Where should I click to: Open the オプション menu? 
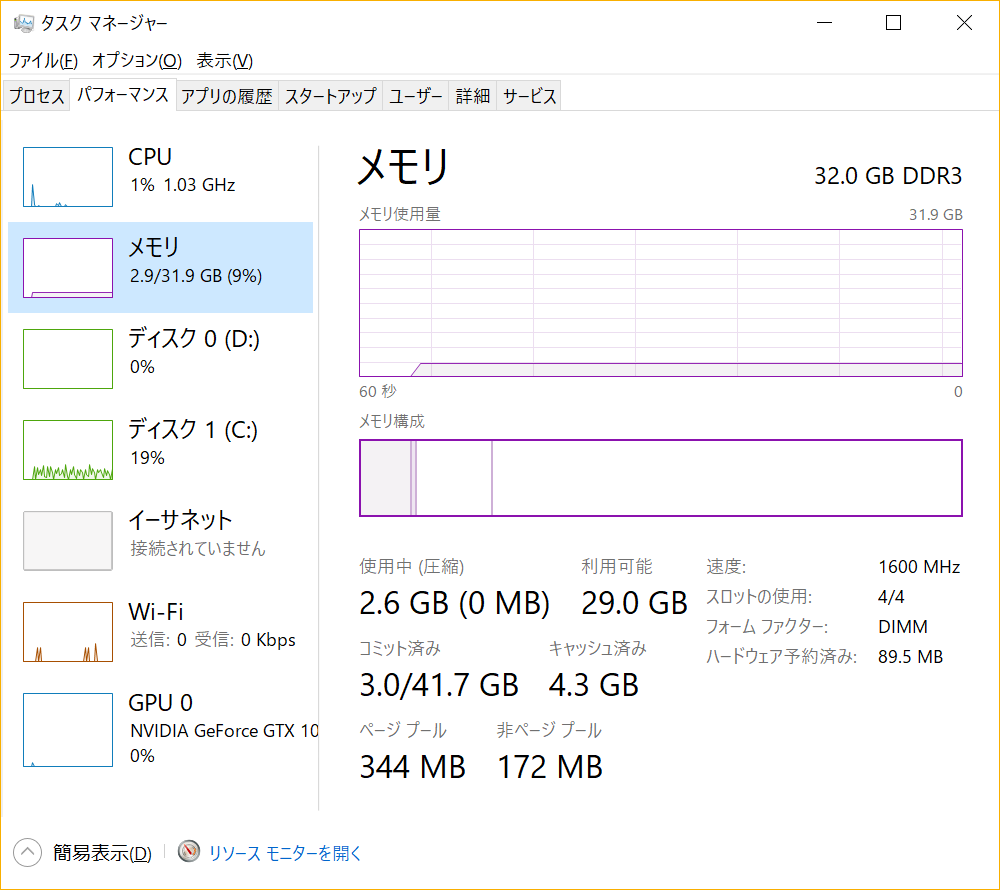click(x=137, y=61)
